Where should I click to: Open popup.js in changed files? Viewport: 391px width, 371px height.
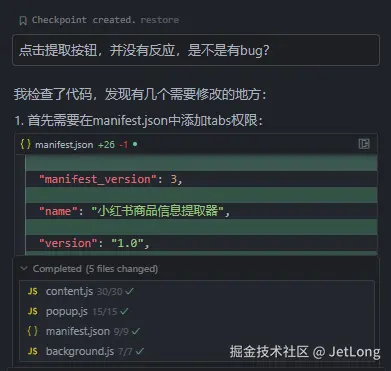[x=67, y=311]
